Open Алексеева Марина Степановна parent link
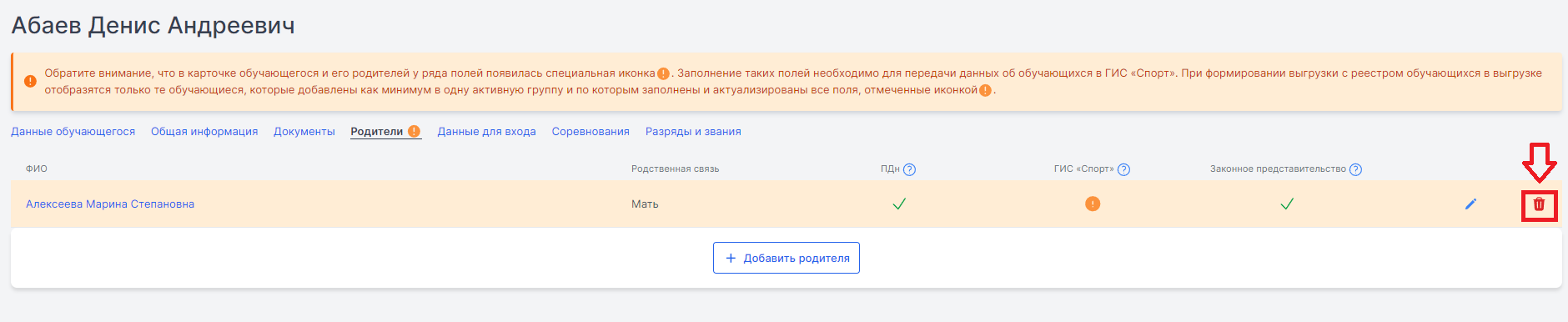1568x322 pixels. [110, 204]
